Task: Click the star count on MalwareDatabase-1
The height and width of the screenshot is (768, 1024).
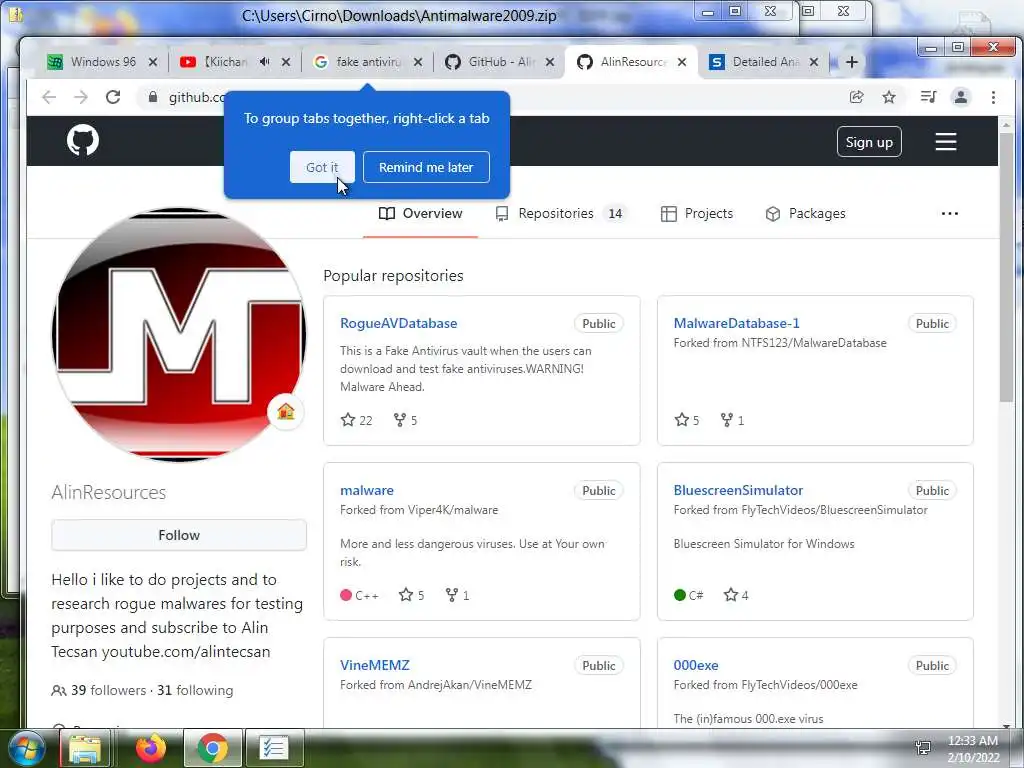Action: pos(687,420)
